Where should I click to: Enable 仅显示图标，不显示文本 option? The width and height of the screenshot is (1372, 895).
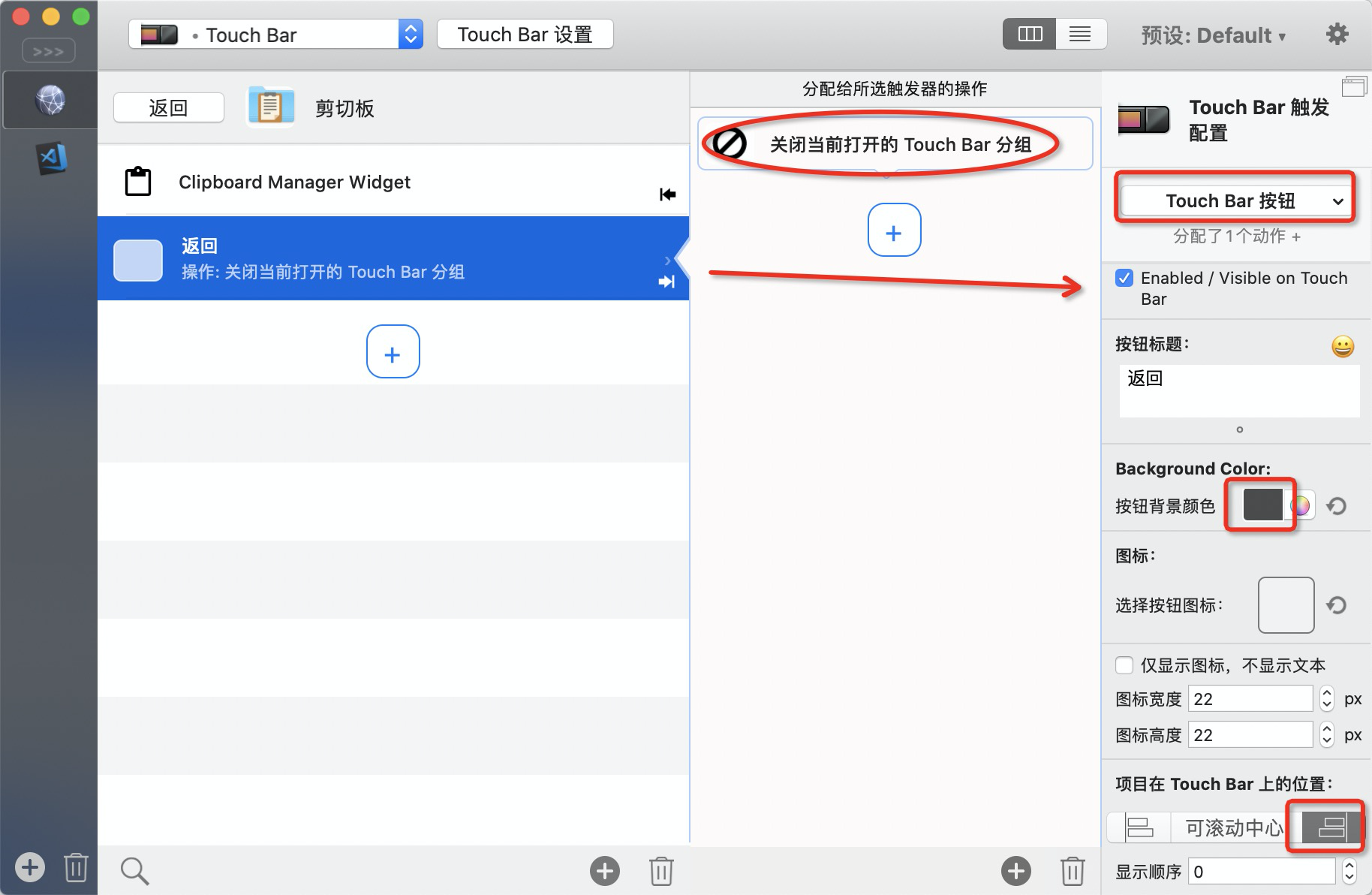(1124, 665)
